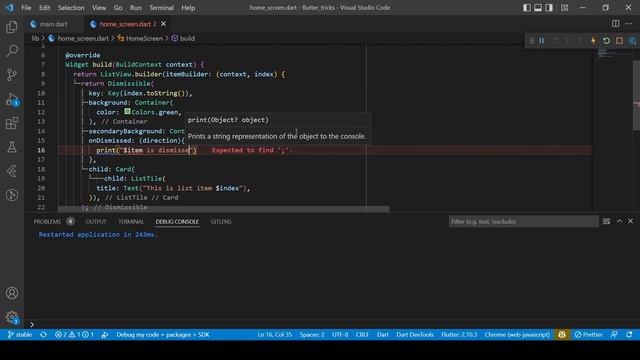The height and width of the screenshot is (360, 640).
Task: Trigger Flutter hot reload lightning icon
Action: coord(593,41)
